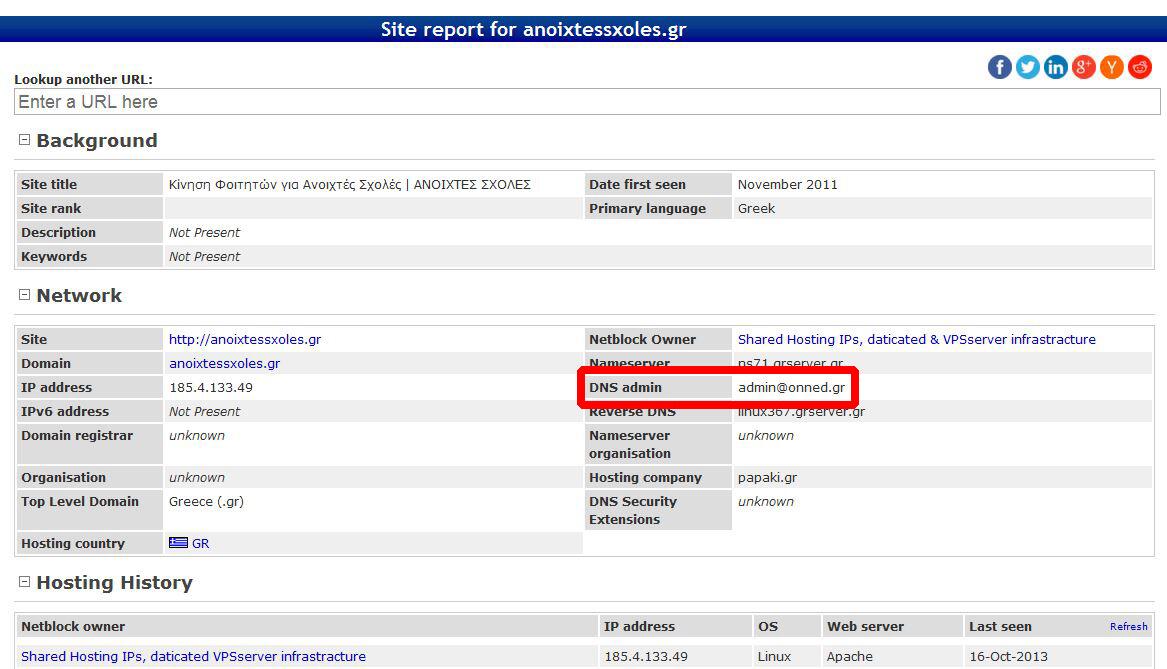The width and height of the screenshot is (1167, 669).
Task: Select the linux367.grserver.gr reverse DNS value
Action: pyautogui.click(x=802, y=412)
